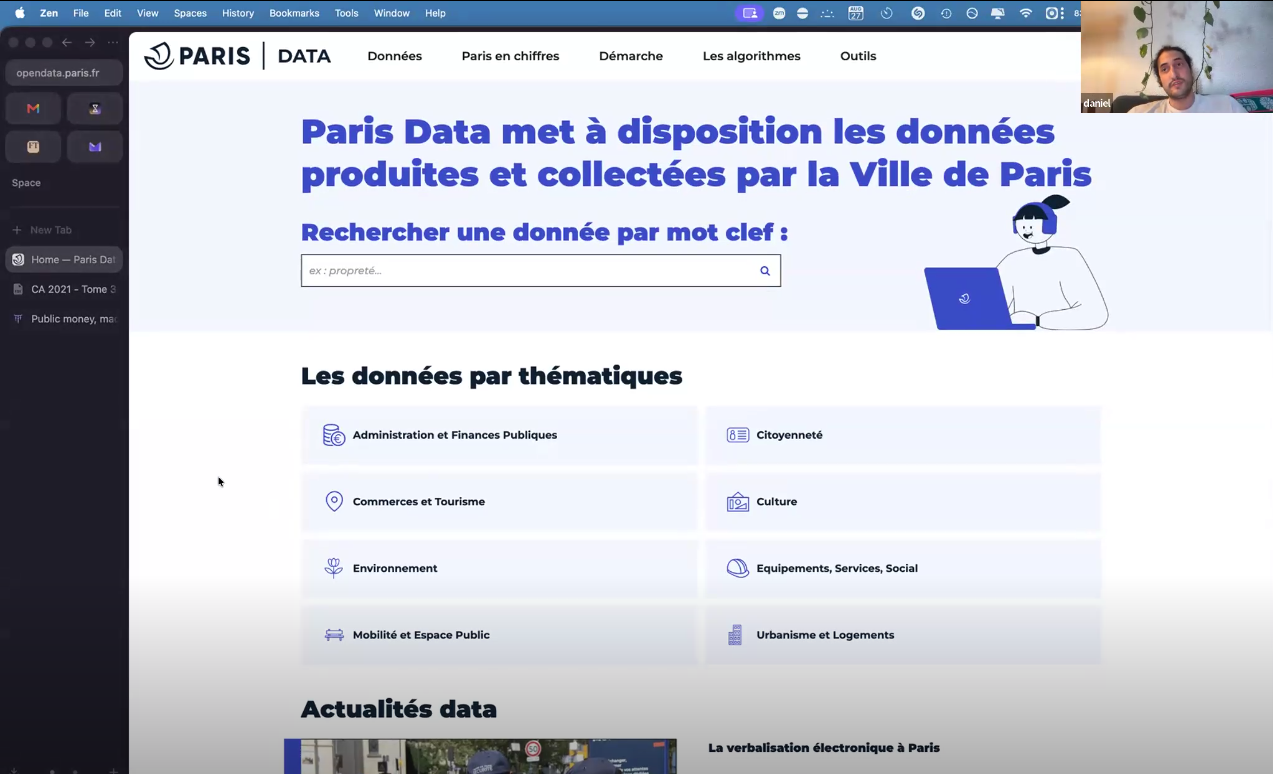
Task: Open Mobilité et Espace Public theme
Action: click(x=499, y=635)
